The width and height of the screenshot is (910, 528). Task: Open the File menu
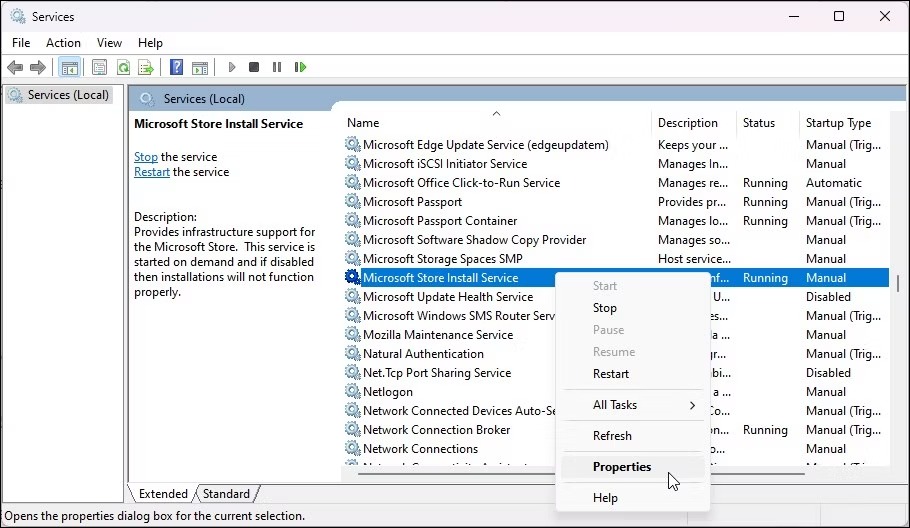[x=21, y=43]
